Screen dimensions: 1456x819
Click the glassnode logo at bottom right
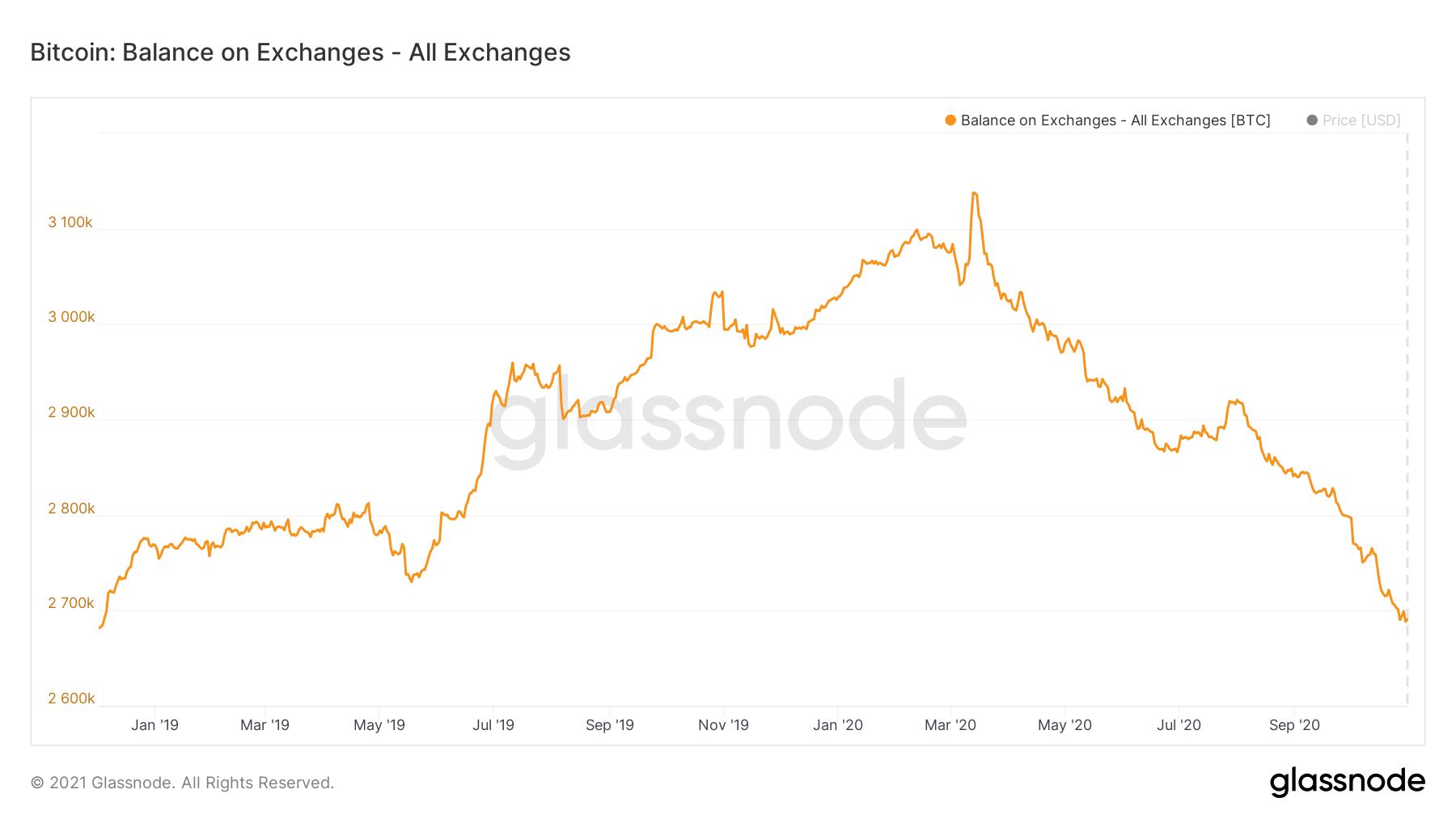[1348, 782]
